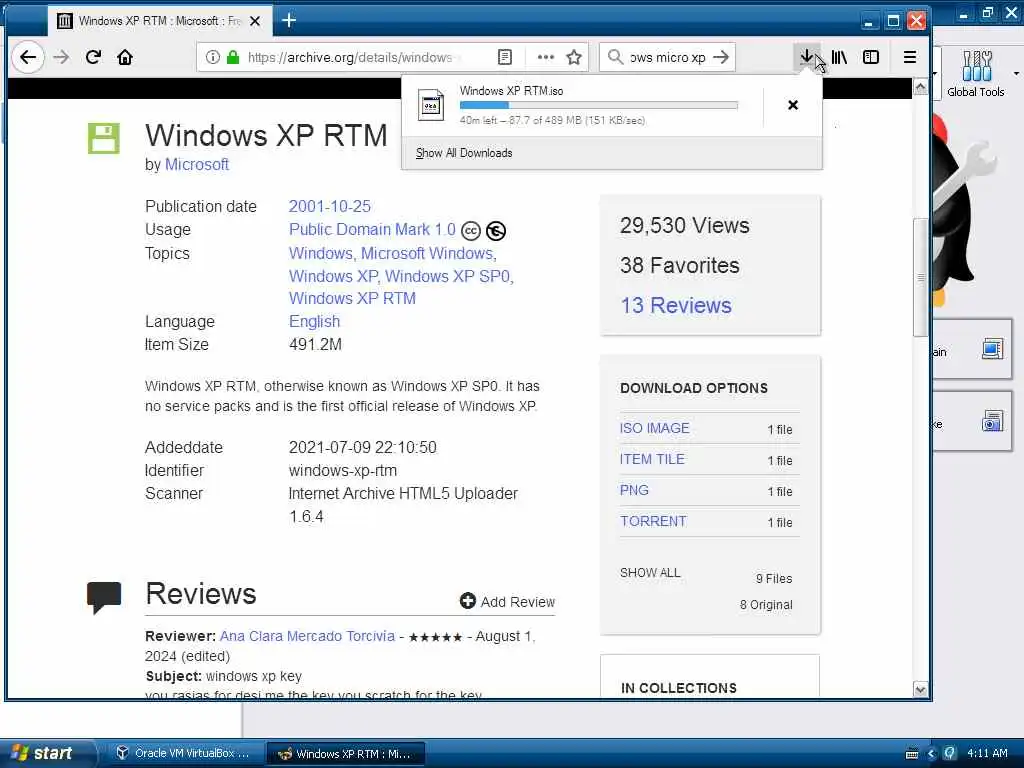1024x768 pixels.
Task: Open reviewer Ana Clara Mercado Torcivia link
Action: pyautogui.click(x=307, y=637)
